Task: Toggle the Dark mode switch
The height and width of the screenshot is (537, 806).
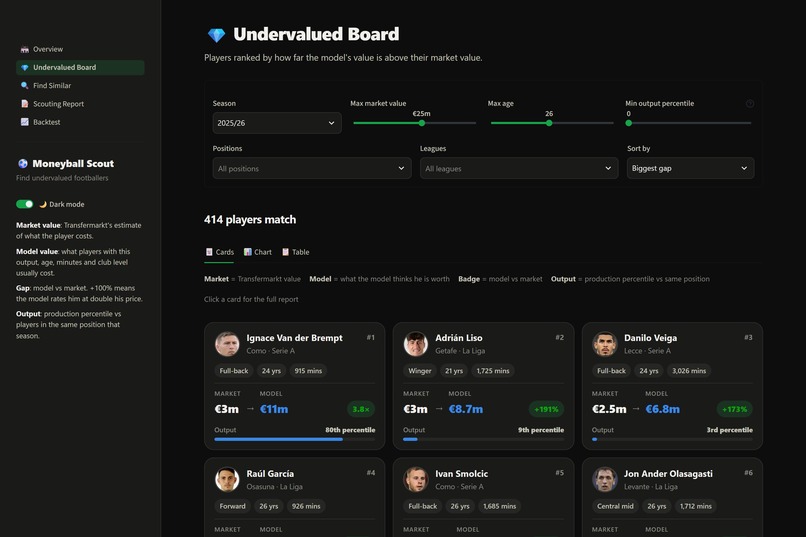Action: pos(25,204)
